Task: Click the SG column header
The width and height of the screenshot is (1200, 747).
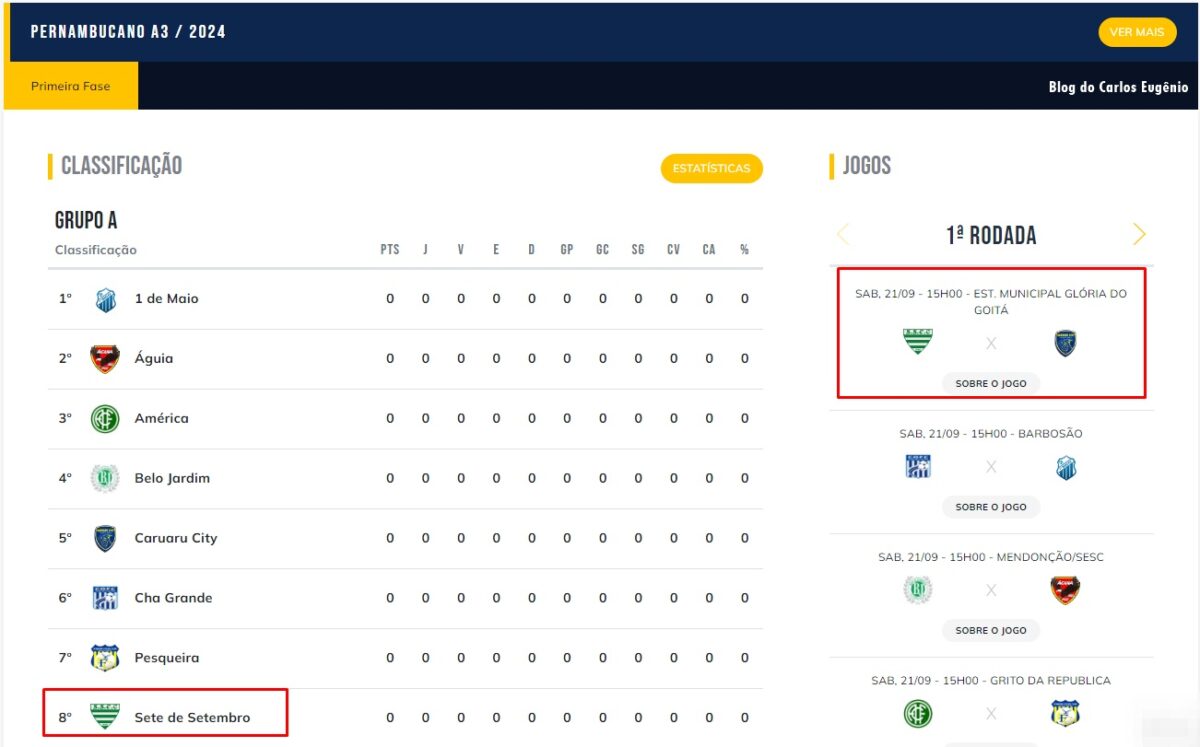Action: pos(638,250)
